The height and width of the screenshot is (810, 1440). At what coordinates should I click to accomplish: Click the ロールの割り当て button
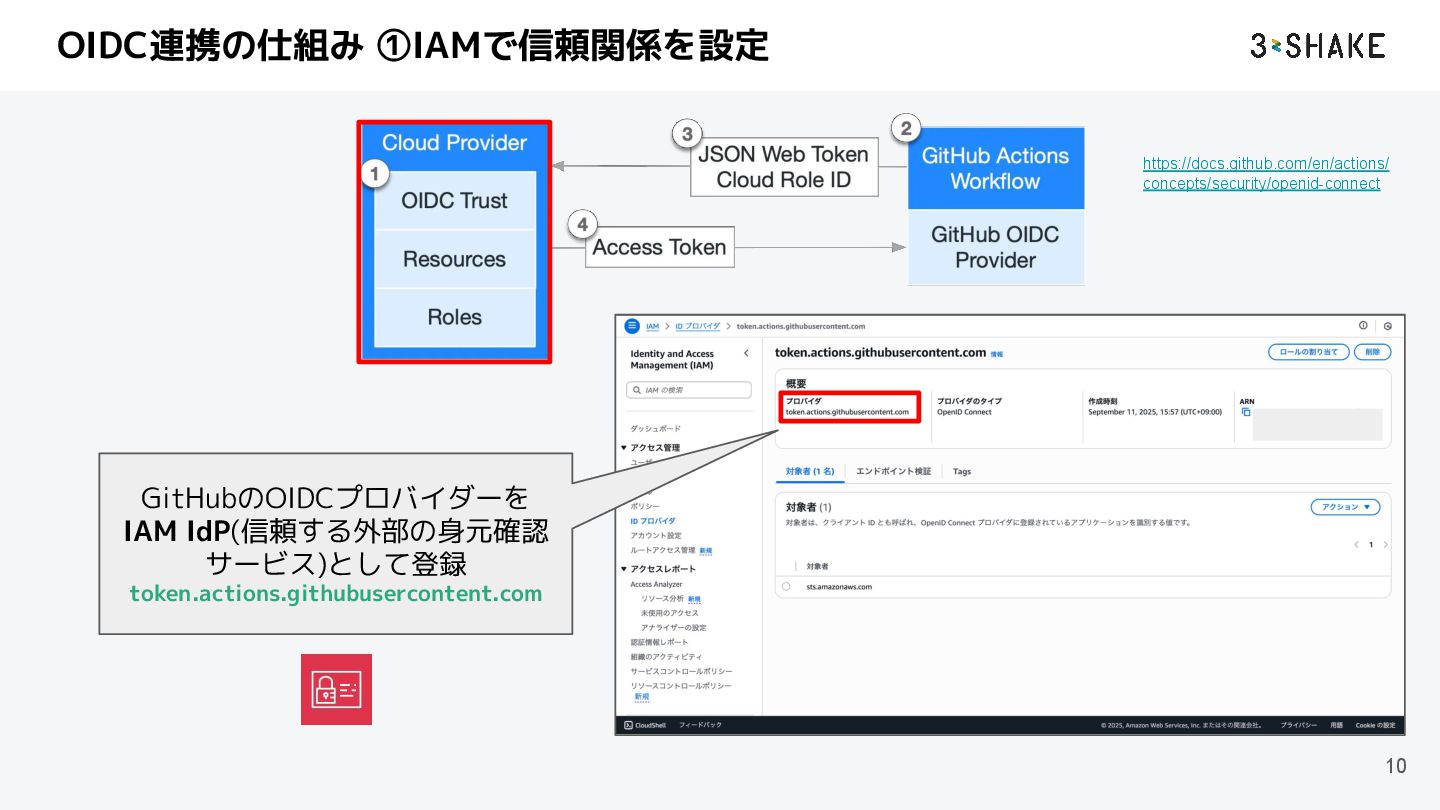(x=1309, y=352)
